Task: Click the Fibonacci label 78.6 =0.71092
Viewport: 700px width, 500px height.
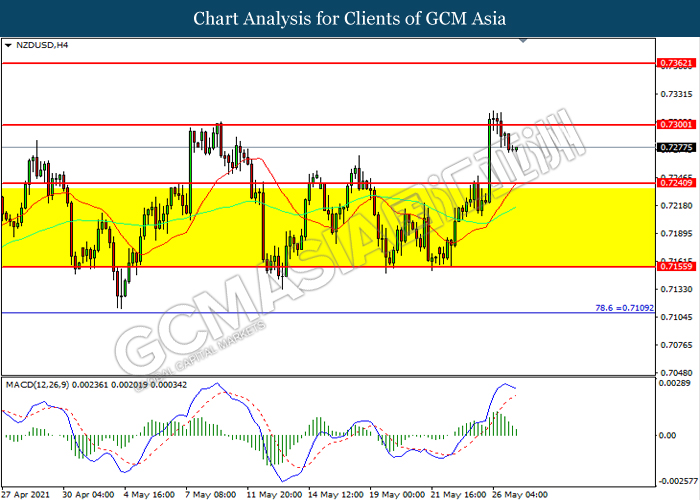Action: (625, 308)
